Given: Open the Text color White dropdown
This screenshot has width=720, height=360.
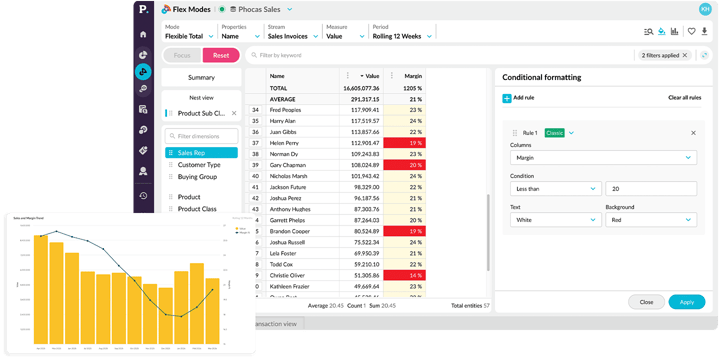Looking at the screenshot, I should pyautogui.click(x=556, y=220).
